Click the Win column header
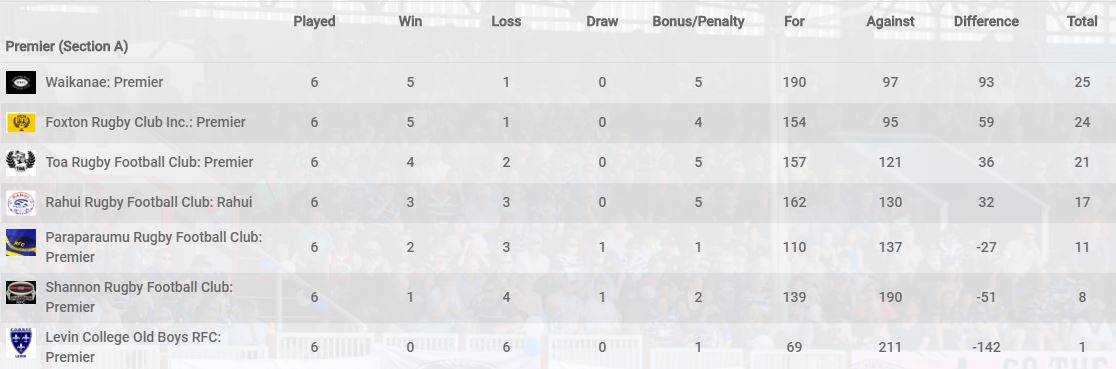The width and height of the screenshot is (1116, 369). tap(410, 21)
